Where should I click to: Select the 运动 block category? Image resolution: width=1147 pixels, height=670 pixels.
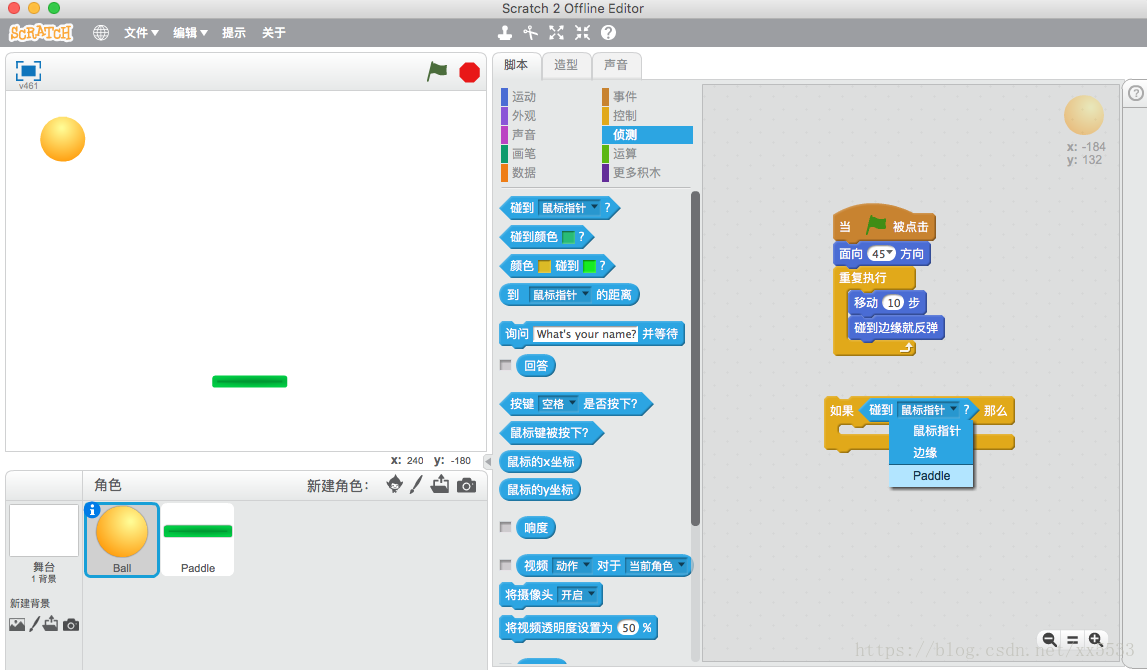524,97
